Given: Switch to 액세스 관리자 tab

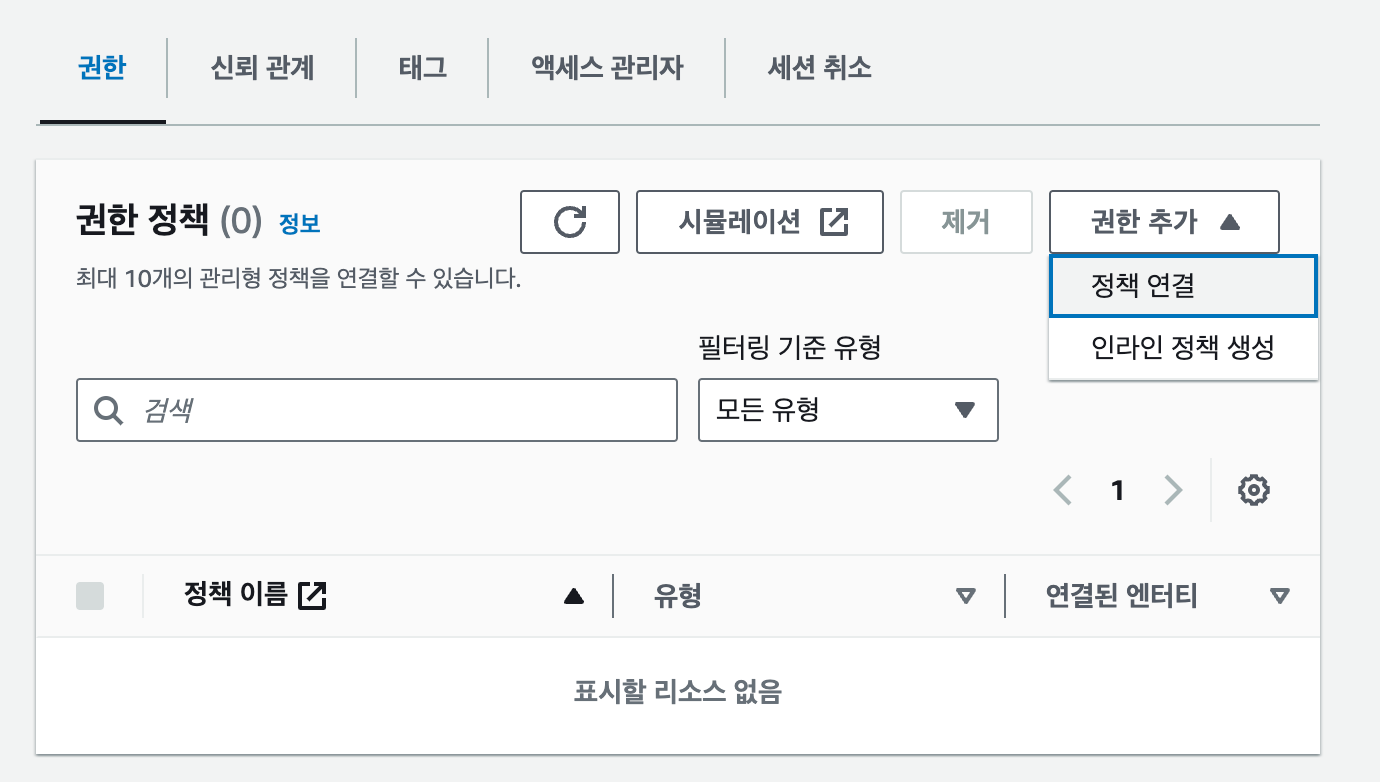Looking at the screenshot, I should point(607,68).
